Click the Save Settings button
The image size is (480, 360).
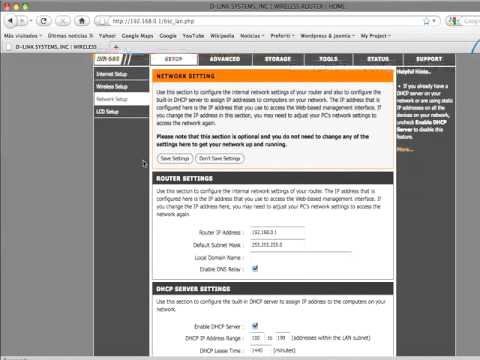click(x=175, y=158)
